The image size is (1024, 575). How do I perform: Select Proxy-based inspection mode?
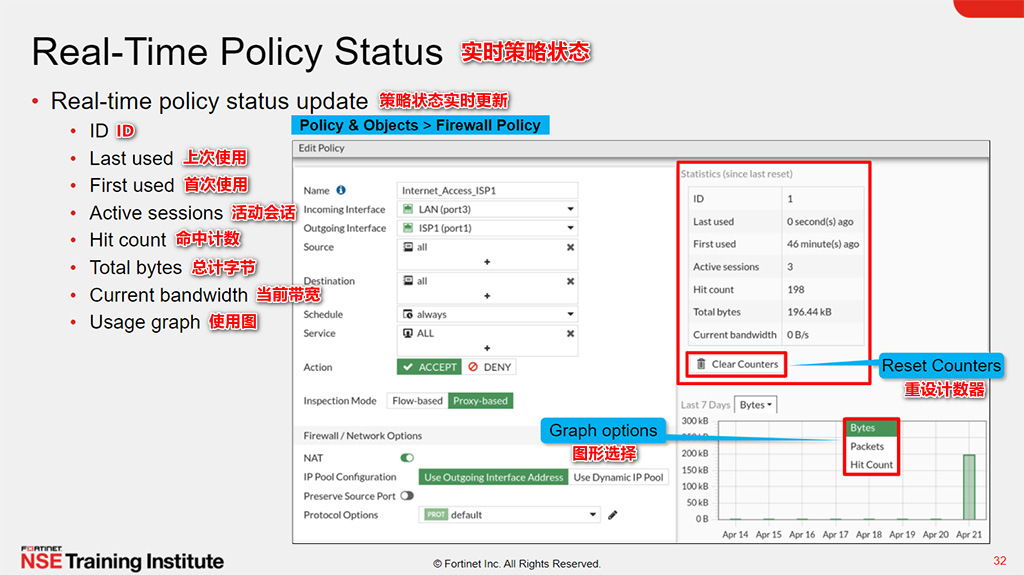click(481, 401)
